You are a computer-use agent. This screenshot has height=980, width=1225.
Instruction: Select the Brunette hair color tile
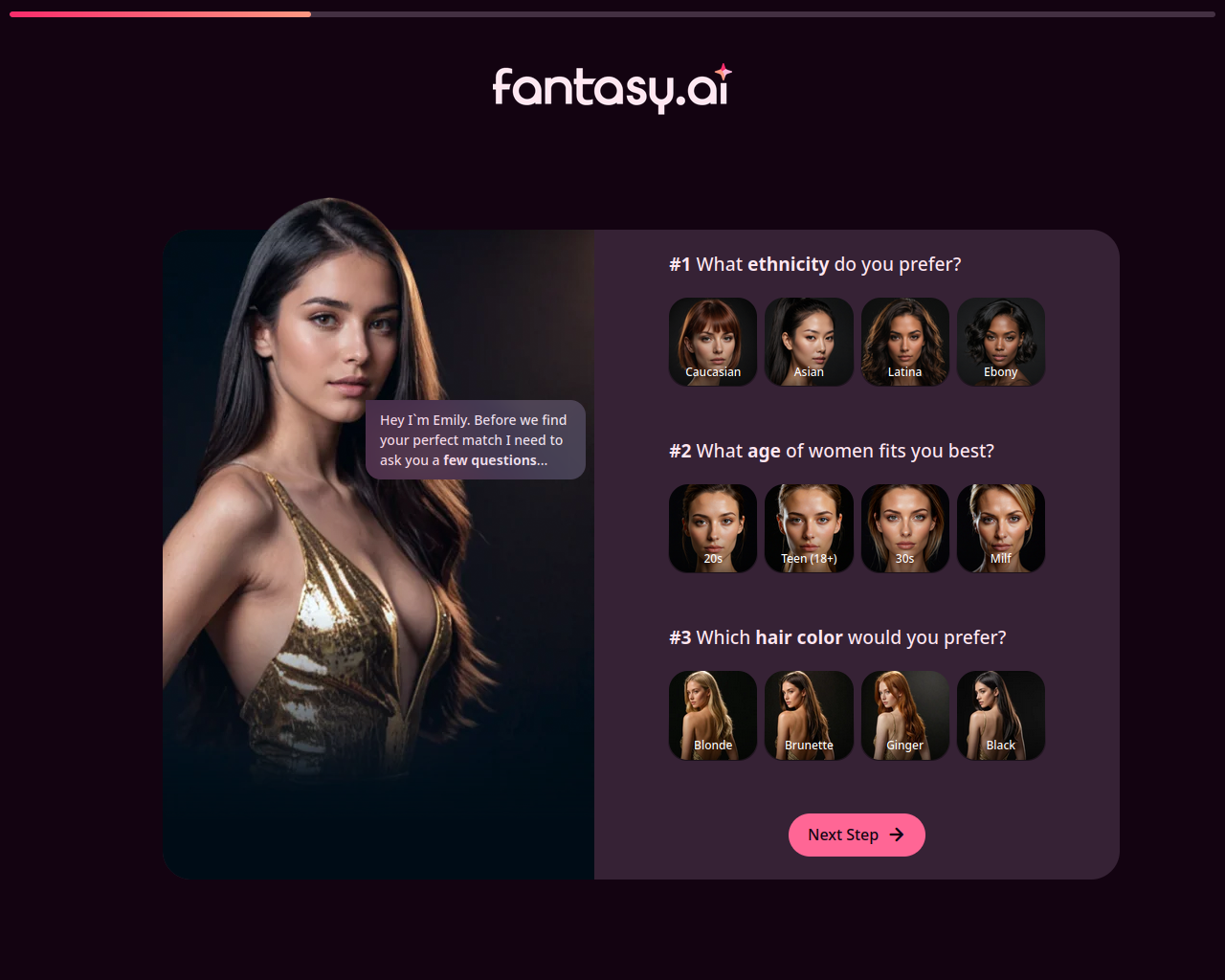coord(809,715)
